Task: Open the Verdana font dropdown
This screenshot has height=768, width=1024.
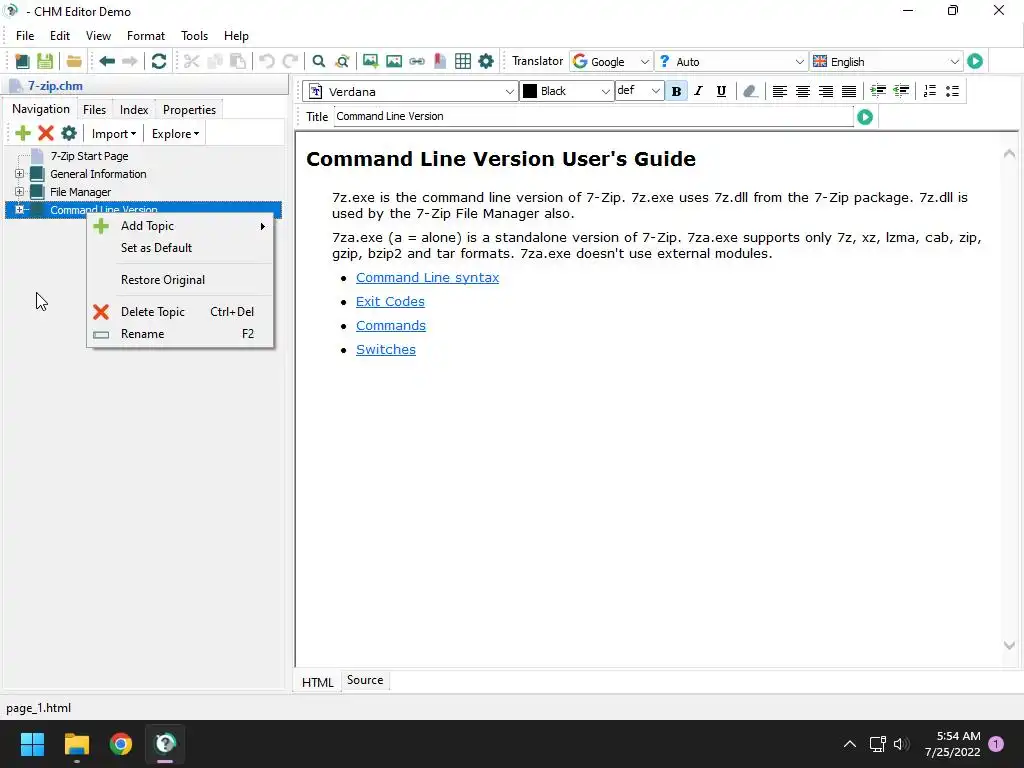Action: (x=411, y=91)
